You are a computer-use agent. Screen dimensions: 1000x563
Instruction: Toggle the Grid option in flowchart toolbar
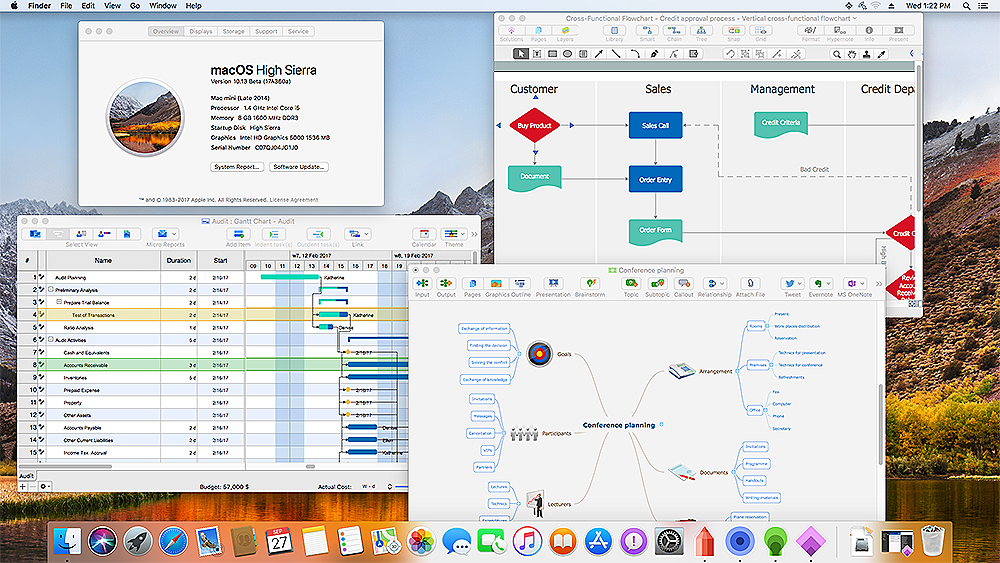[x=760, y=30]
